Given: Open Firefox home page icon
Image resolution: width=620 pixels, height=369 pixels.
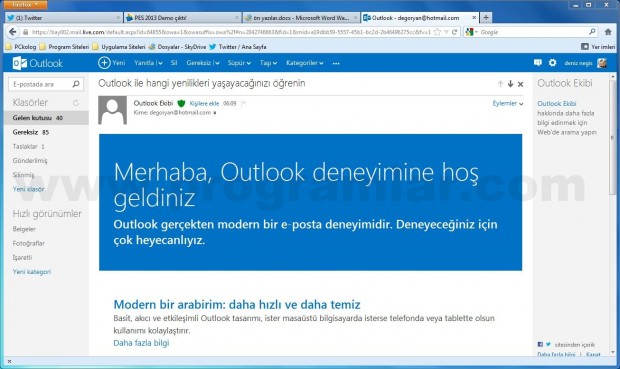Looking at the screenshot, I should [608, 32].
